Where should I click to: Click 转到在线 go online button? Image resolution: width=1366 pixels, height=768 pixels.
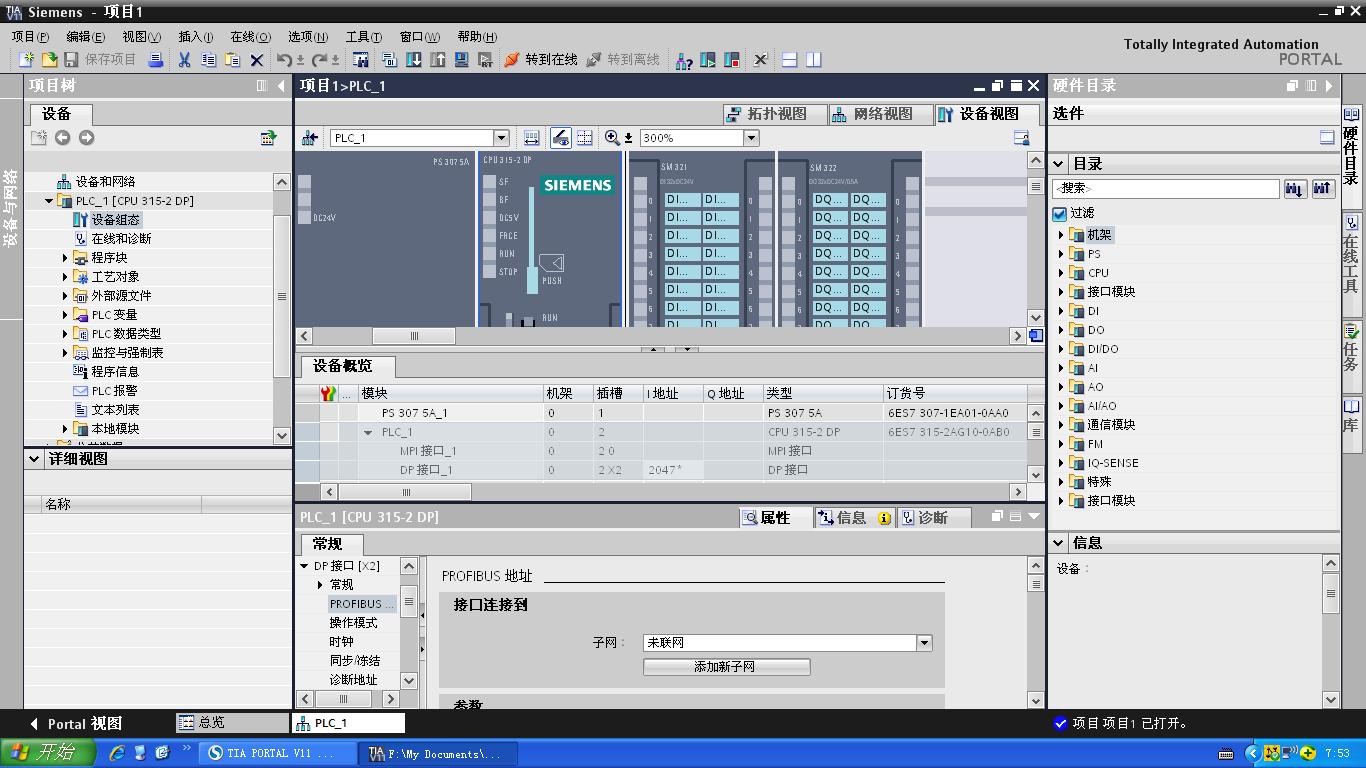coord(541,60)
